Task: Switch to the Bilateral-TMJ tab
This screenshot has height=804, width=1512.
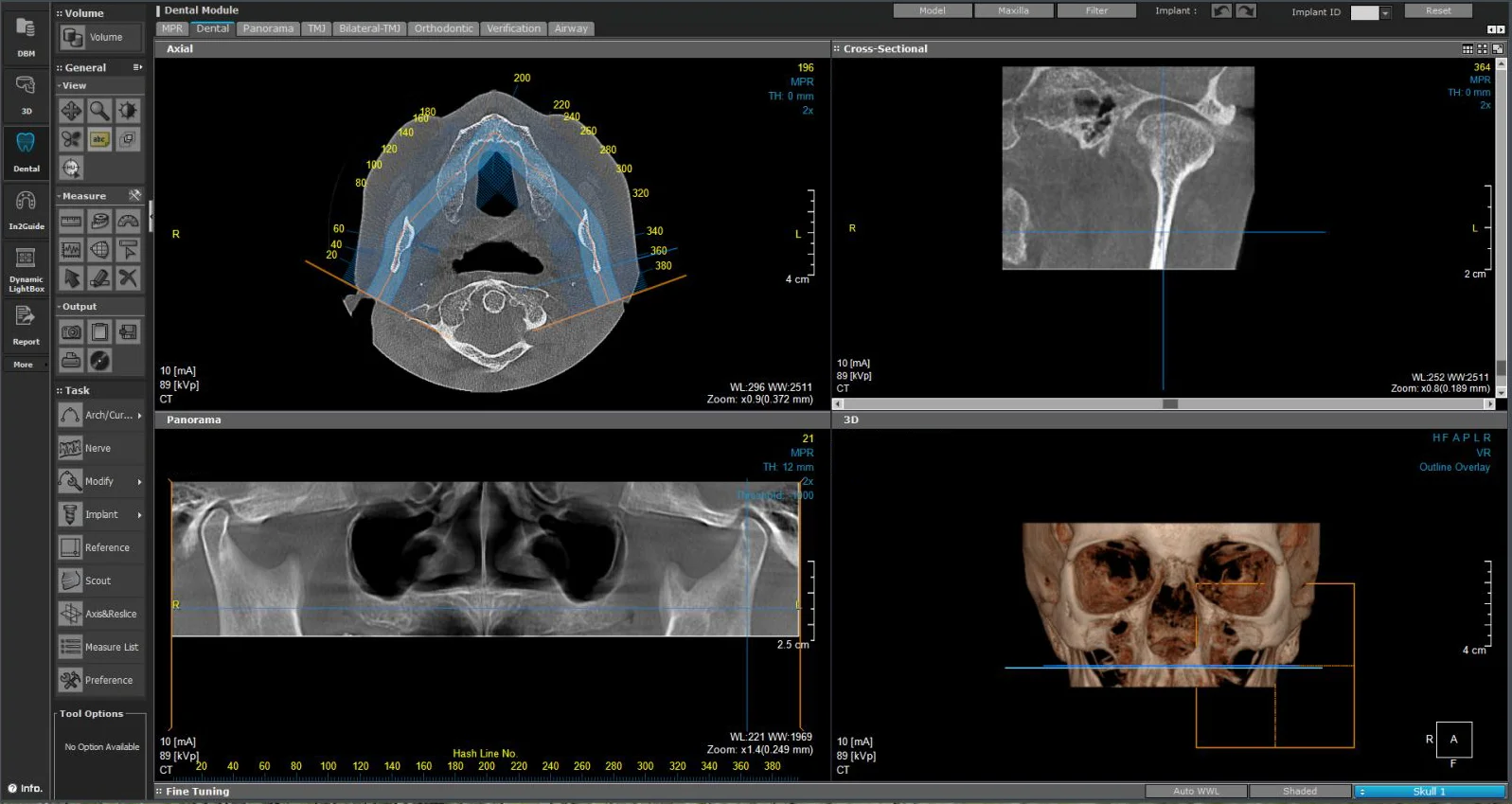Action: pos(369,28)
